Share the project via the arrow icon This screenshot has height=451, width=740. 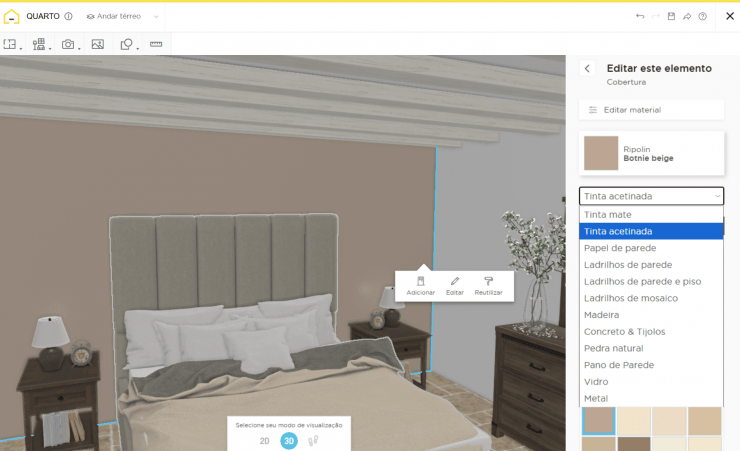tap(687, 16)
